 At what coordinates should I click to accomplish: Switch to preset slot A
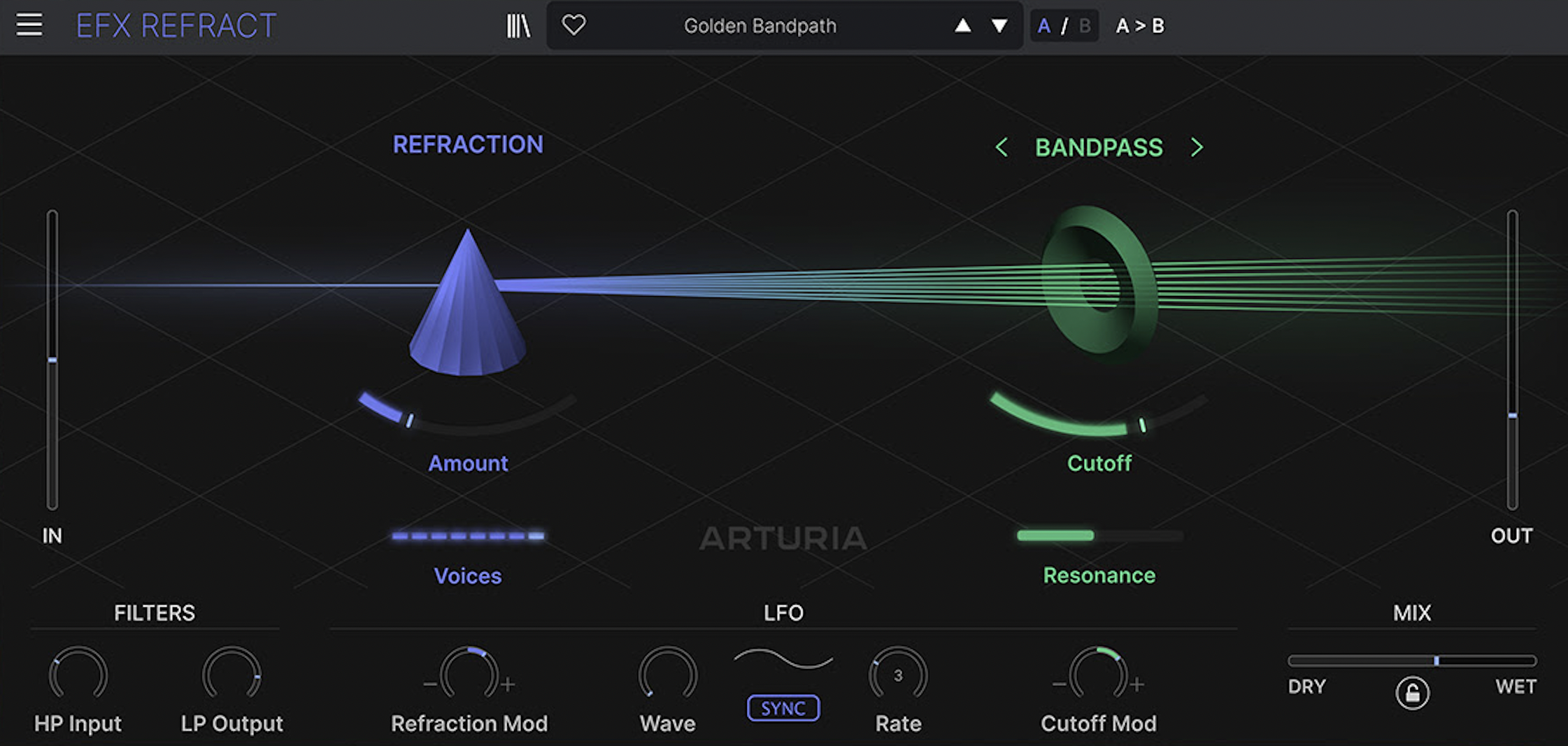coord(1044,26)
